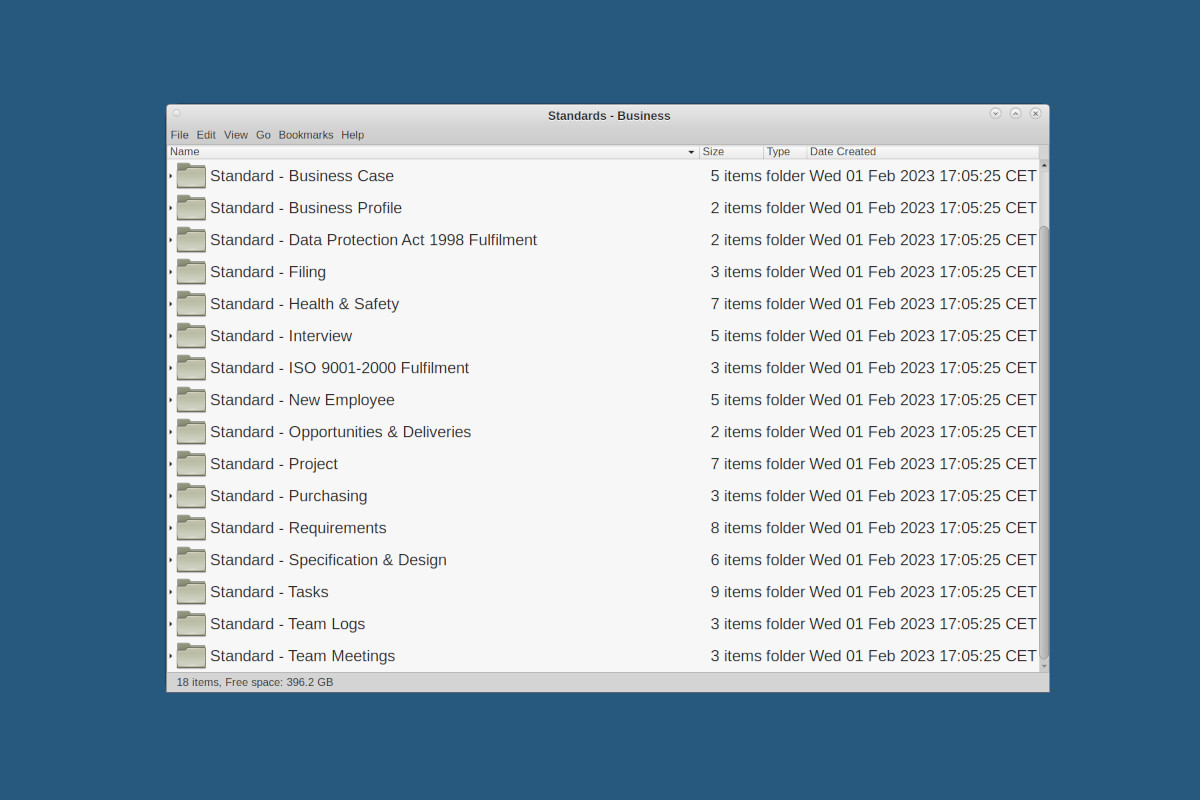Screen dimensions: 1200x800
Task: Click the scrollbar up arrow
Action: pyautogui.click(x=1044, y=164)
